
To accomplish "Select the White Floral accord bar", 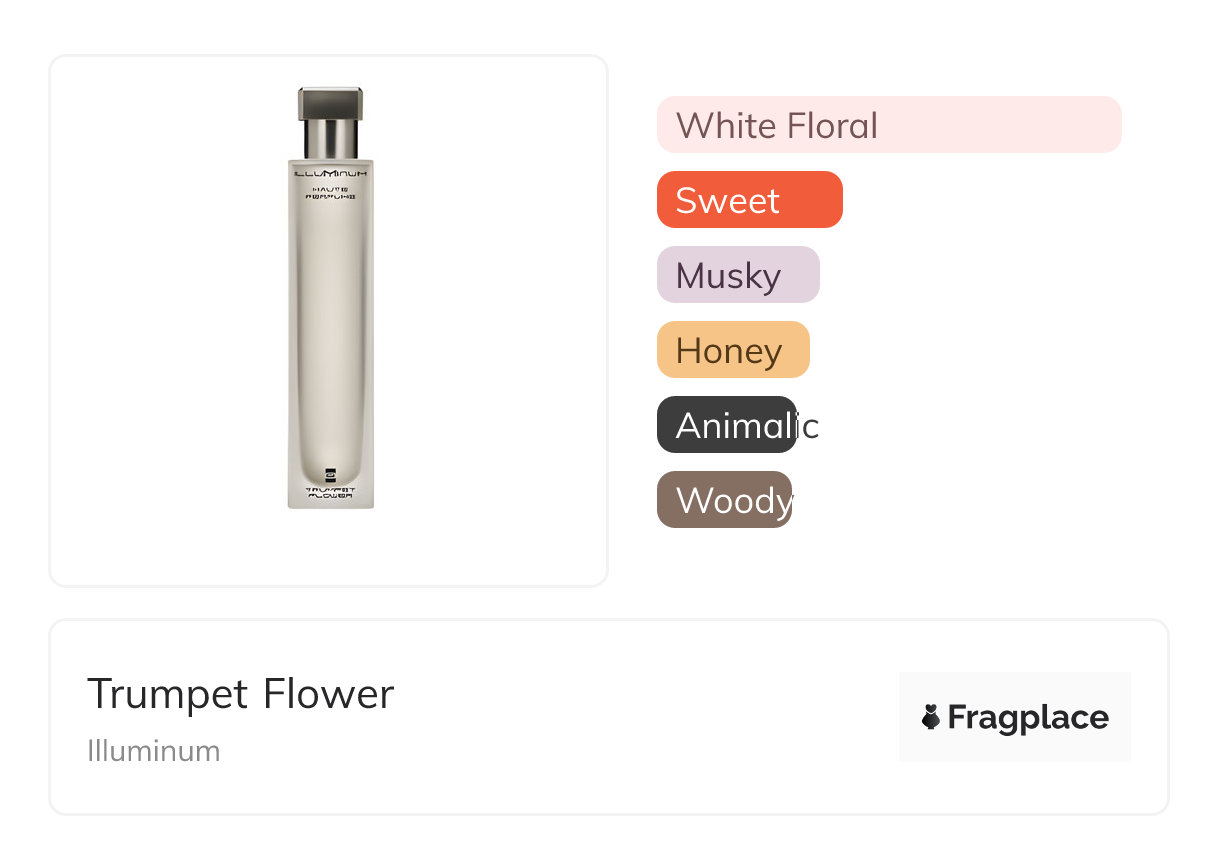I will click(x=888, y=125).
